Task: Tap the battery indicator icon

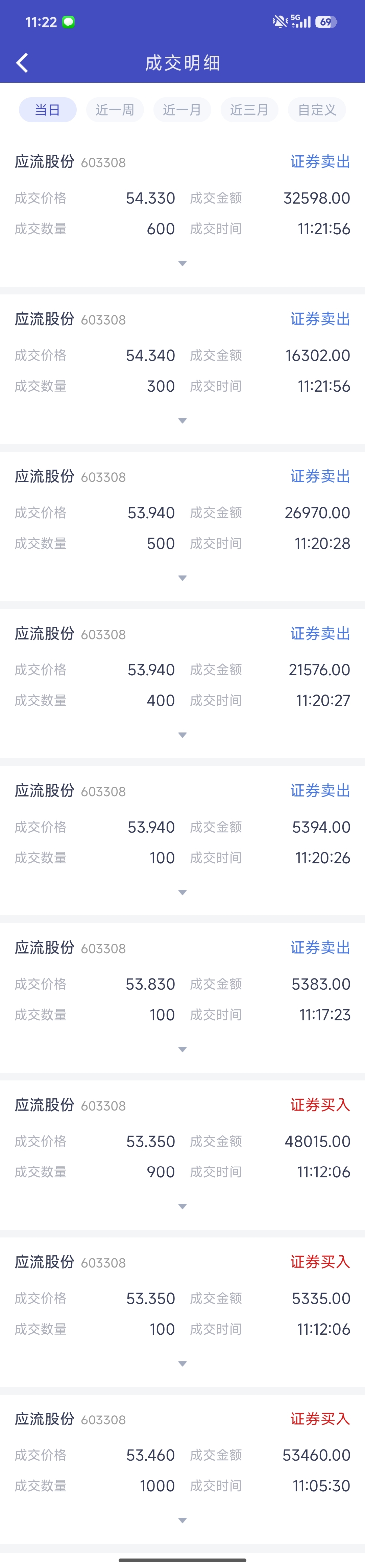Action: (326, 22)
